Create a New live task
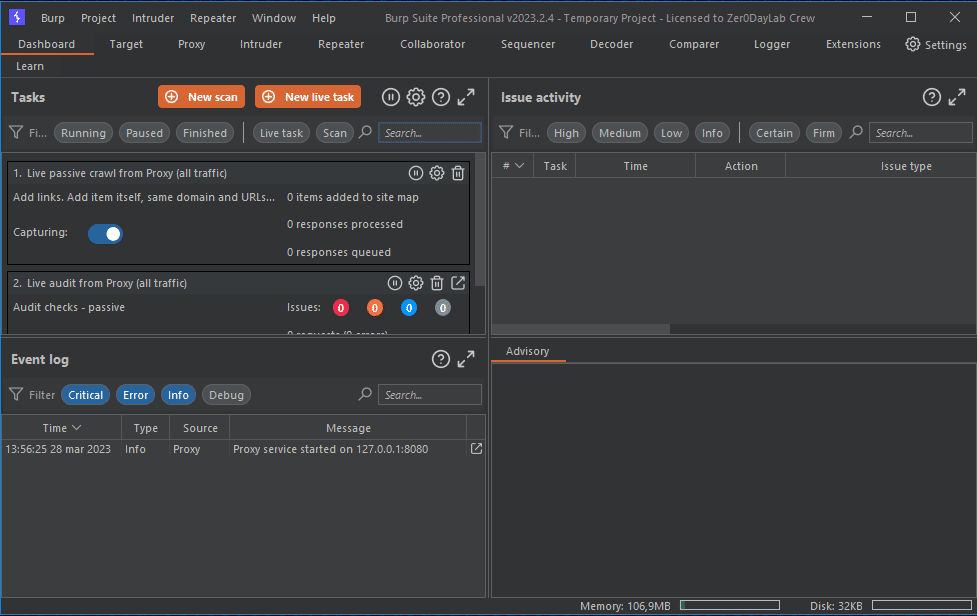977x616 pixels. [308, 96]
